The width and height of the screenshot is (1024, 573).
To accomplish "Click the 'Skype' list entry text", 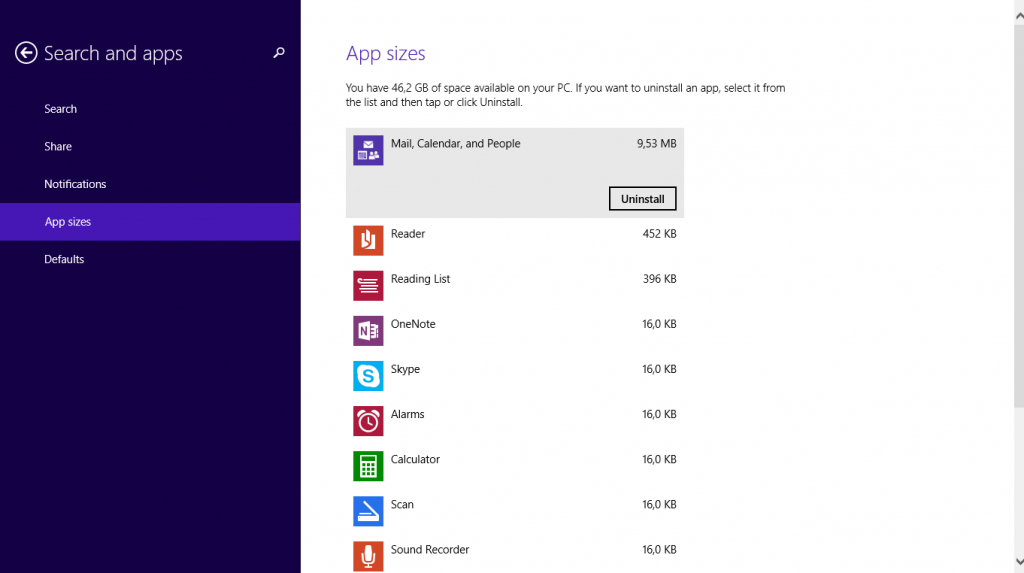I will click(405, 369).
